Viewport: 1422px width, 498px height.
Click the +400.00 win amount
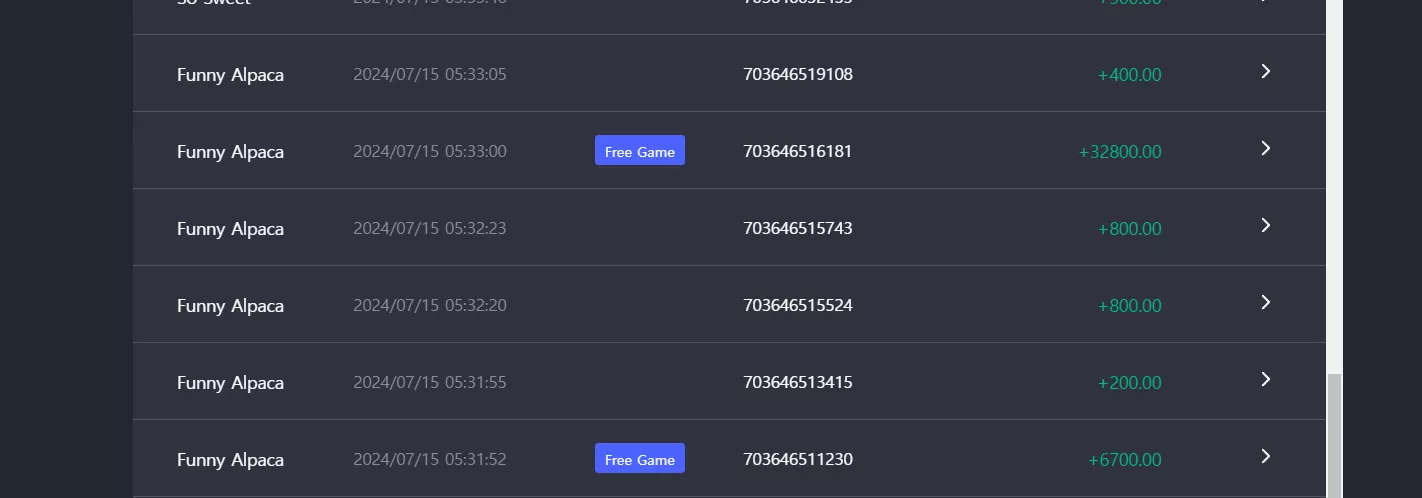tap(1130, 74)
